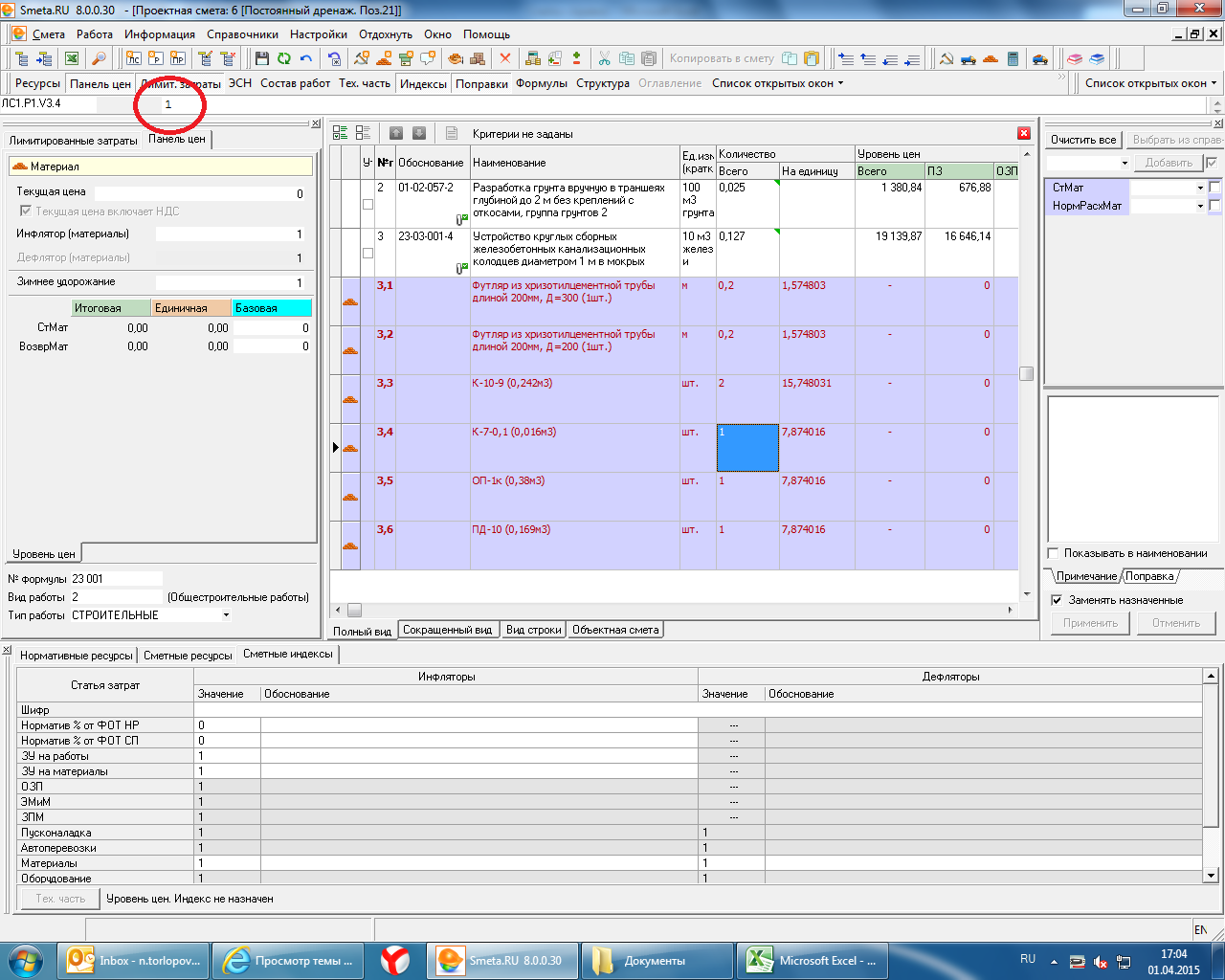The width and height of the screenshot is (1225, 980).
Task: Open the Справочники menu
Action: coord(242,34)
